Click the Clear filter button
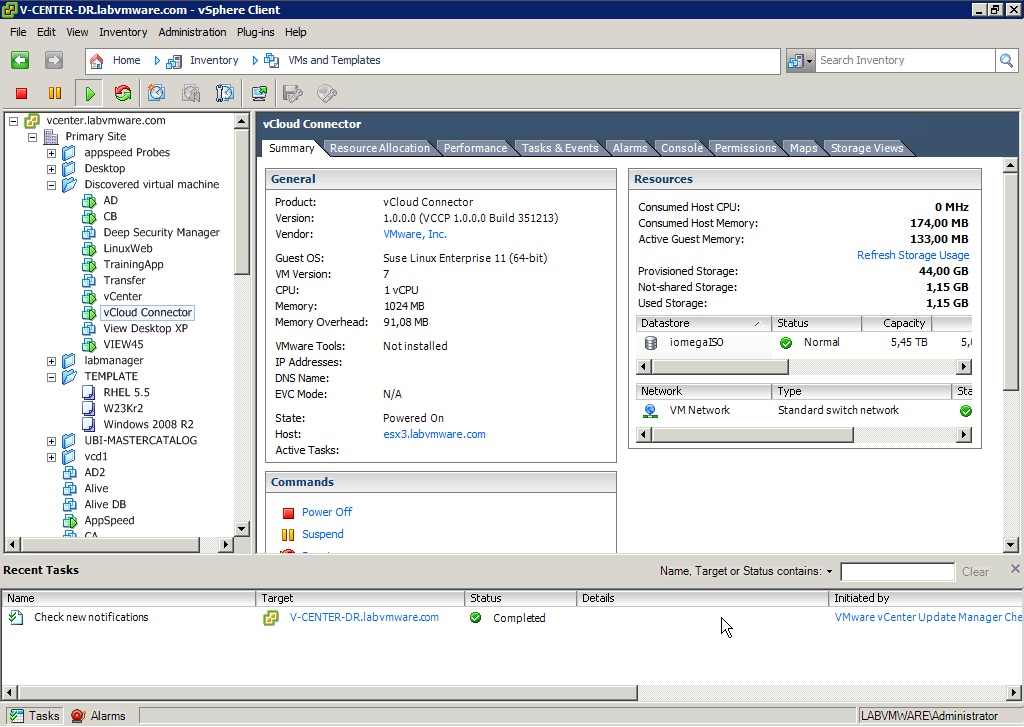 point(975,572)
